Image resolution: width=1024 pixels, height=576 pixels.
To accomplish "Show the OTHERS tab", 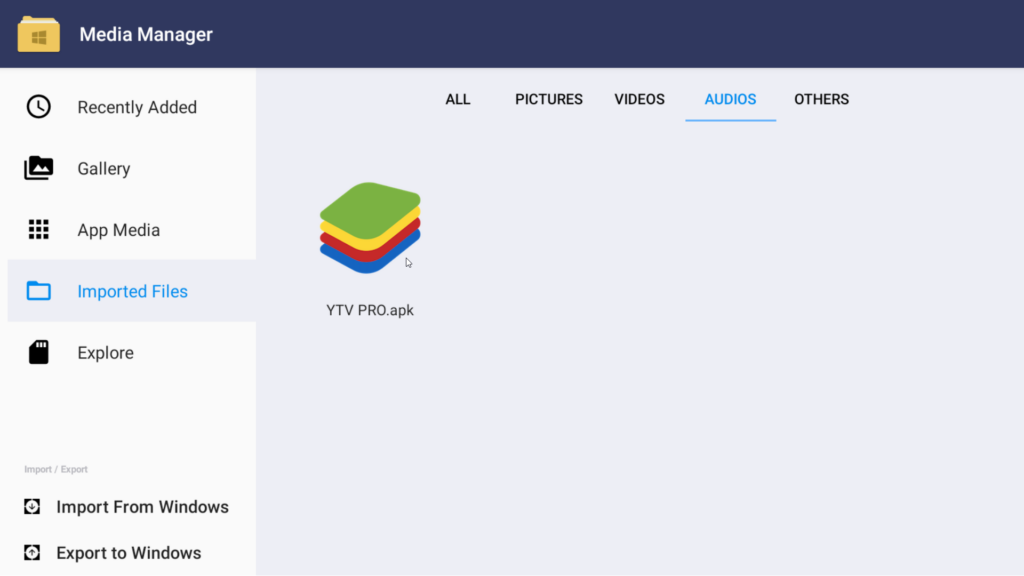I will (822, 99).
